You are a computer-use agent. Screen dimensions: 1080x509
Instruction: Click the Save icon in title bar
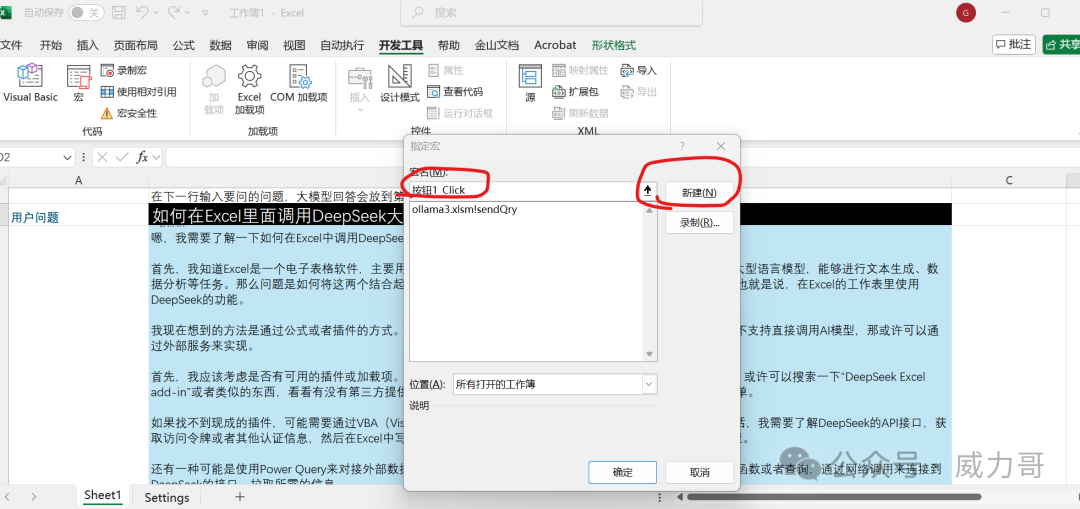coord(118,12)
